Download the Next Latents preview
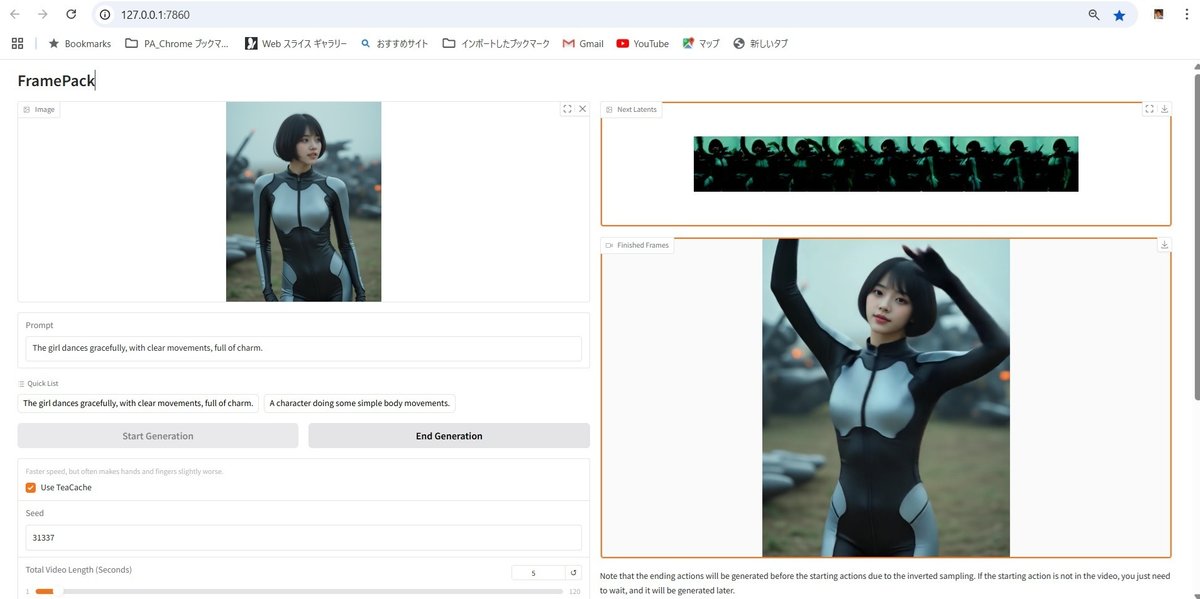Viewport: 1200px width, 599px height. point(1163,109)
